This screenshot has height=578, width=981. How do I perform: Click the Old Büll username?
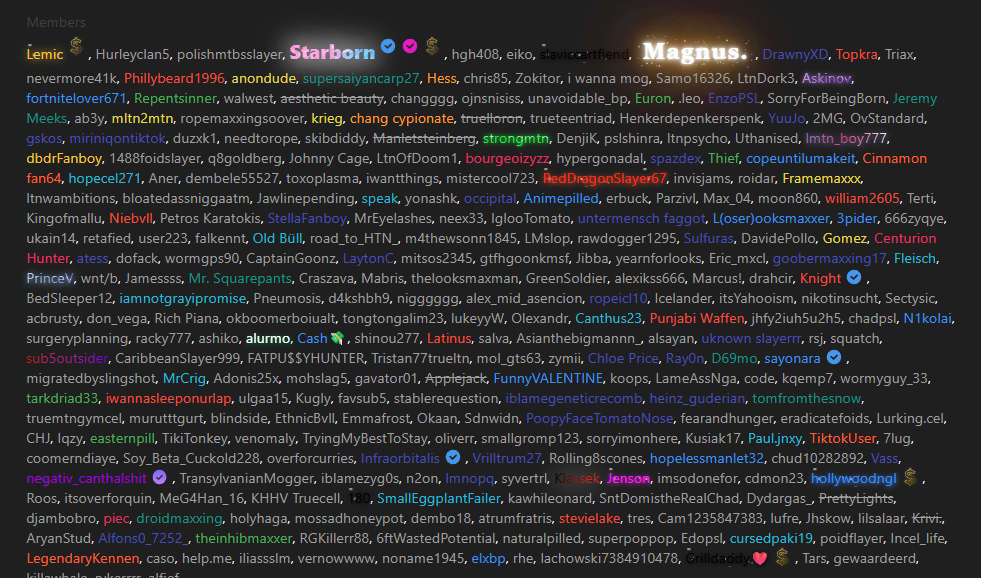click(277, 238)
